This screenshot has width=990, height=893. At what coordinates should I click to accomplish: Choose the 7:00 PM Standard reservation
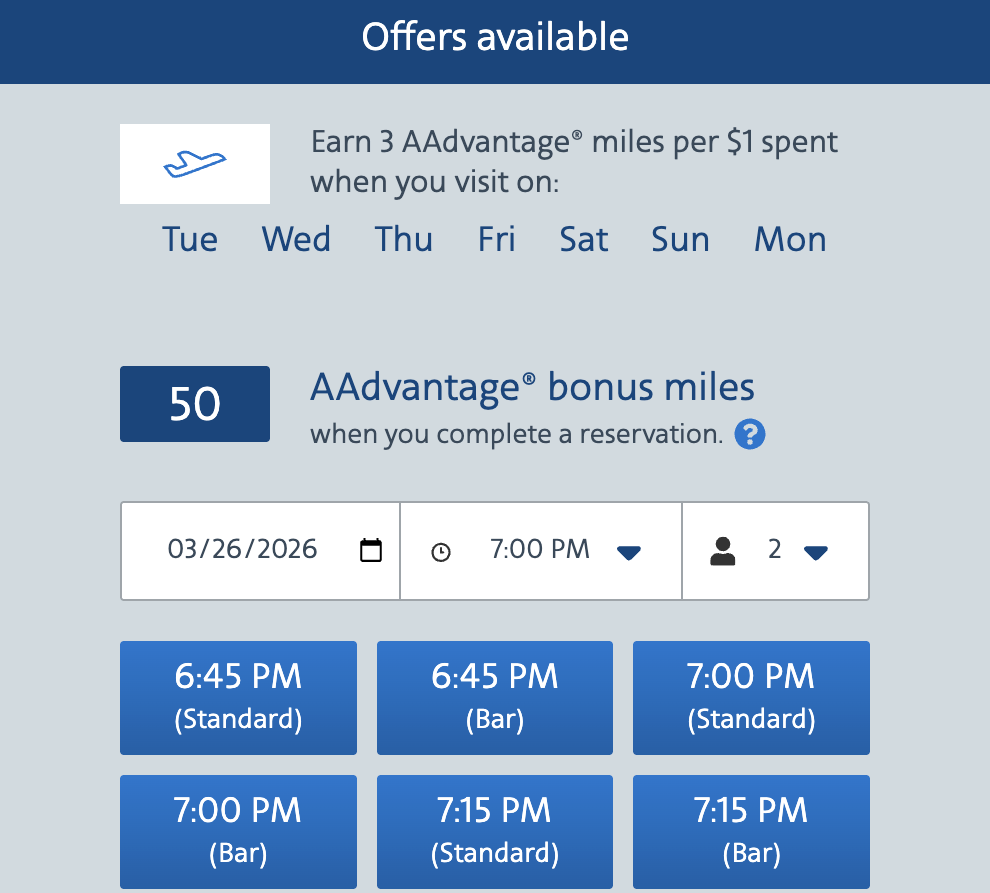pos(750,697)
